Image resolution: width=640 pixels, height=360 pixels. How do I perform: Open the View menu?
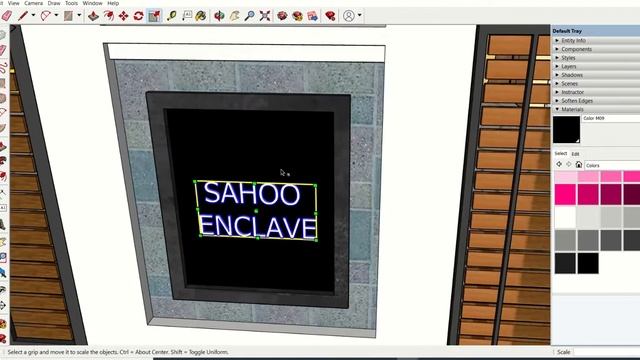[x=13, y=3]
